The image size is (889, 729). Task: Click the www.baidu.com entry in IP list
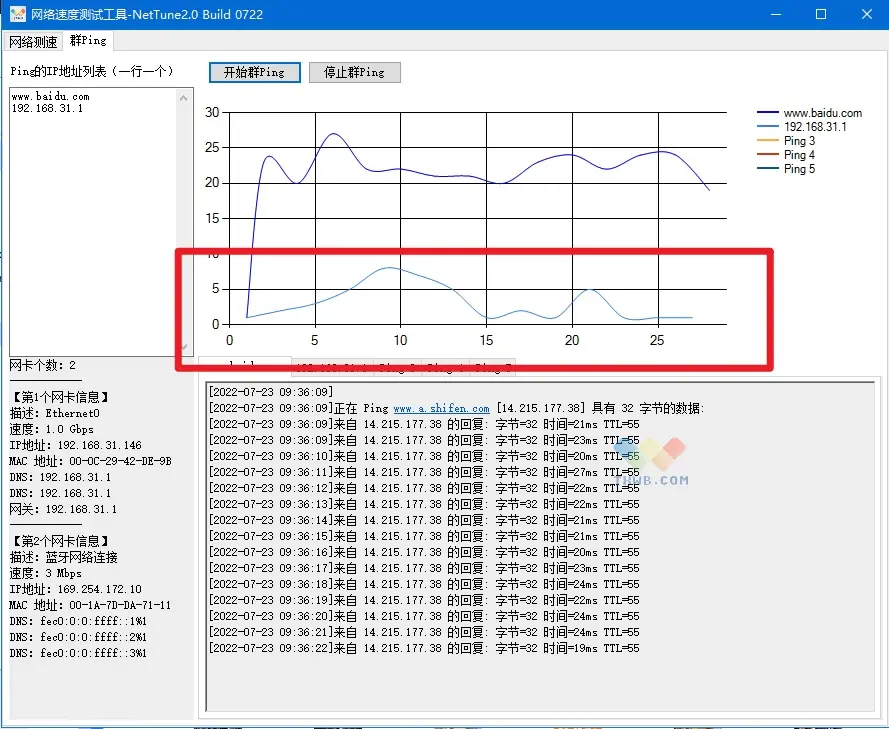(50, 96)
